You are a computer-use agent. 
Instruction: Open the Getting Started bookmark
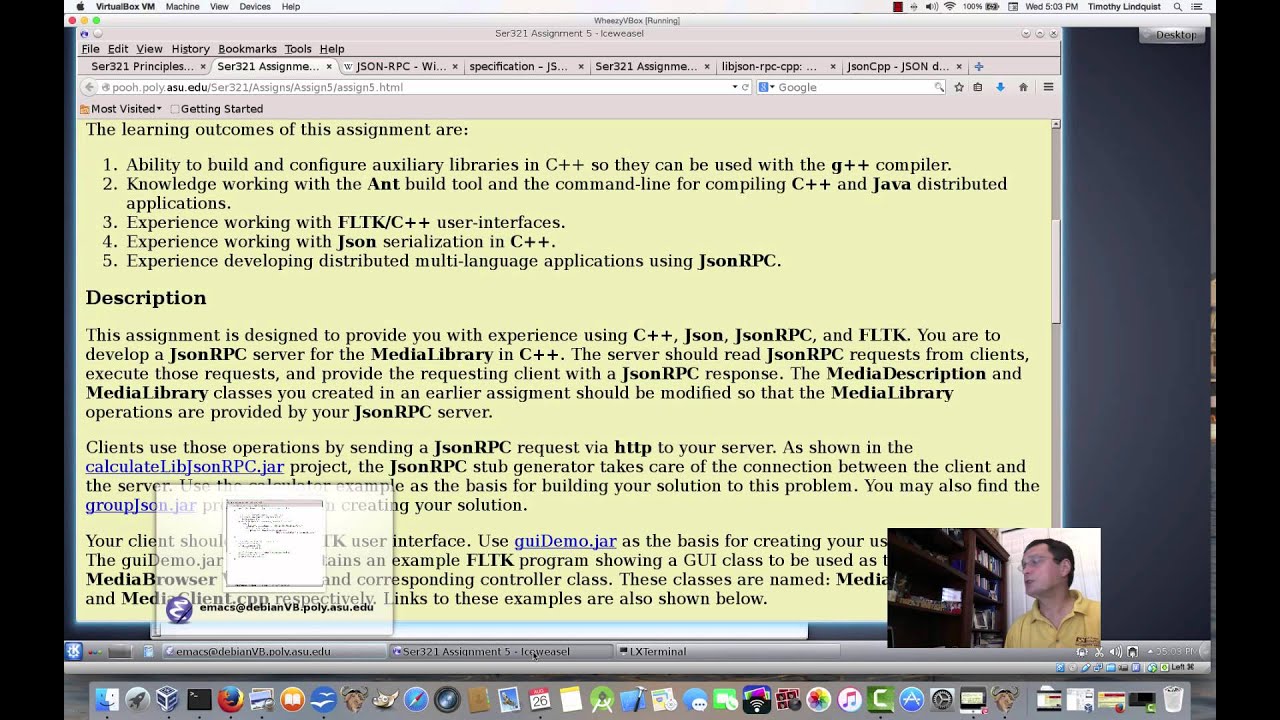point(217,108)
